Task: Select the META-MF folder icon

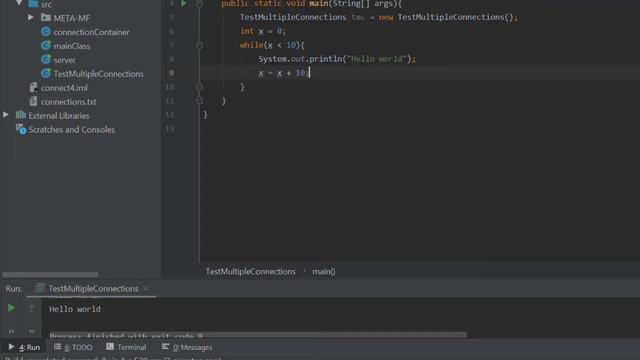Action: pos(46,18)
